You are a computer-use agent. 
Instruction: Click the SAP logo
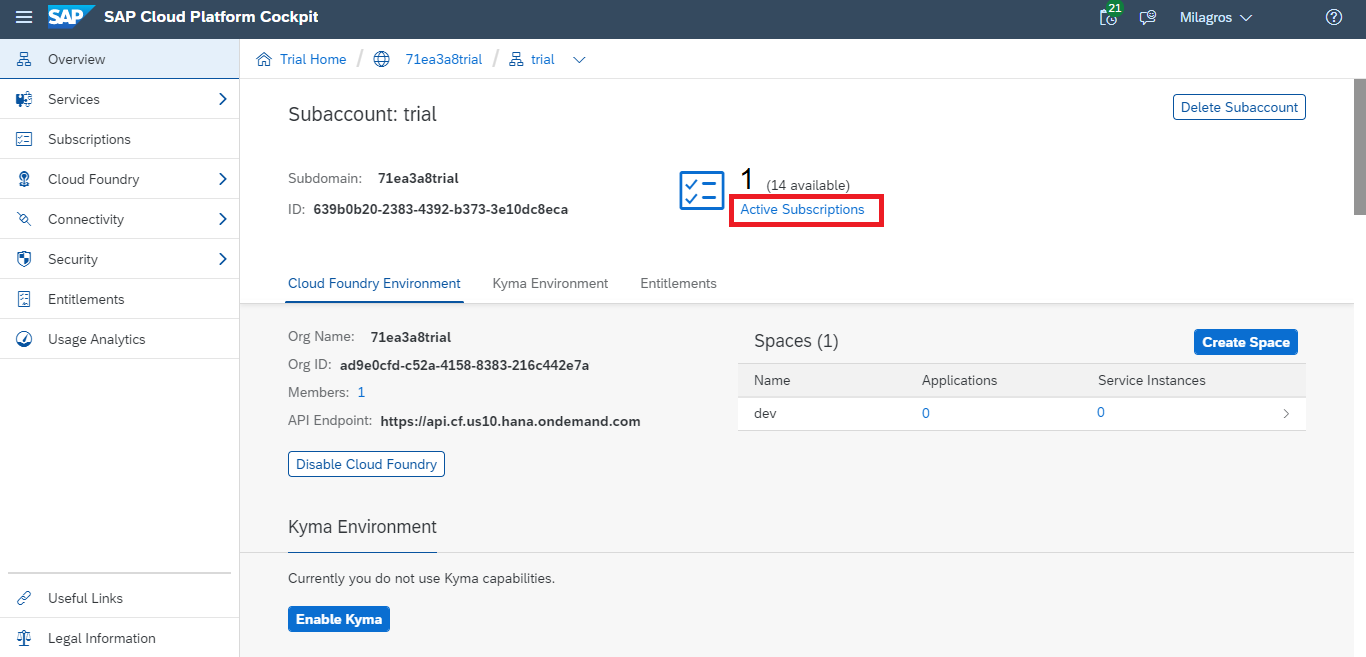point(71,17)
